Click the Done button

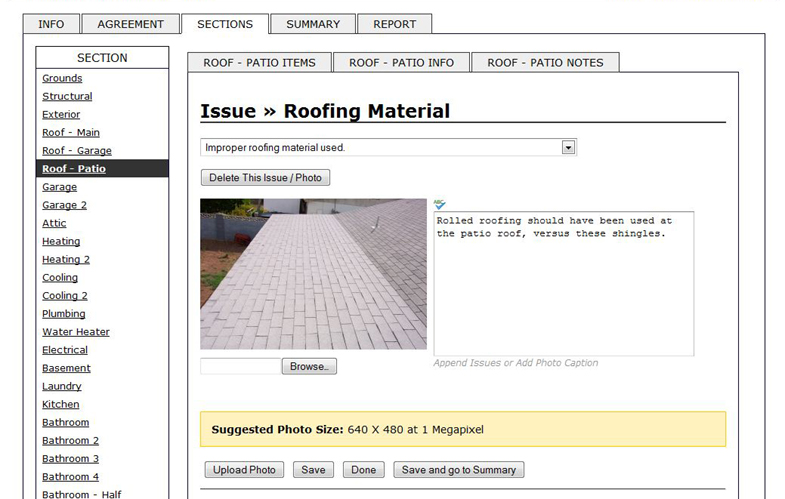pos(363,470)
